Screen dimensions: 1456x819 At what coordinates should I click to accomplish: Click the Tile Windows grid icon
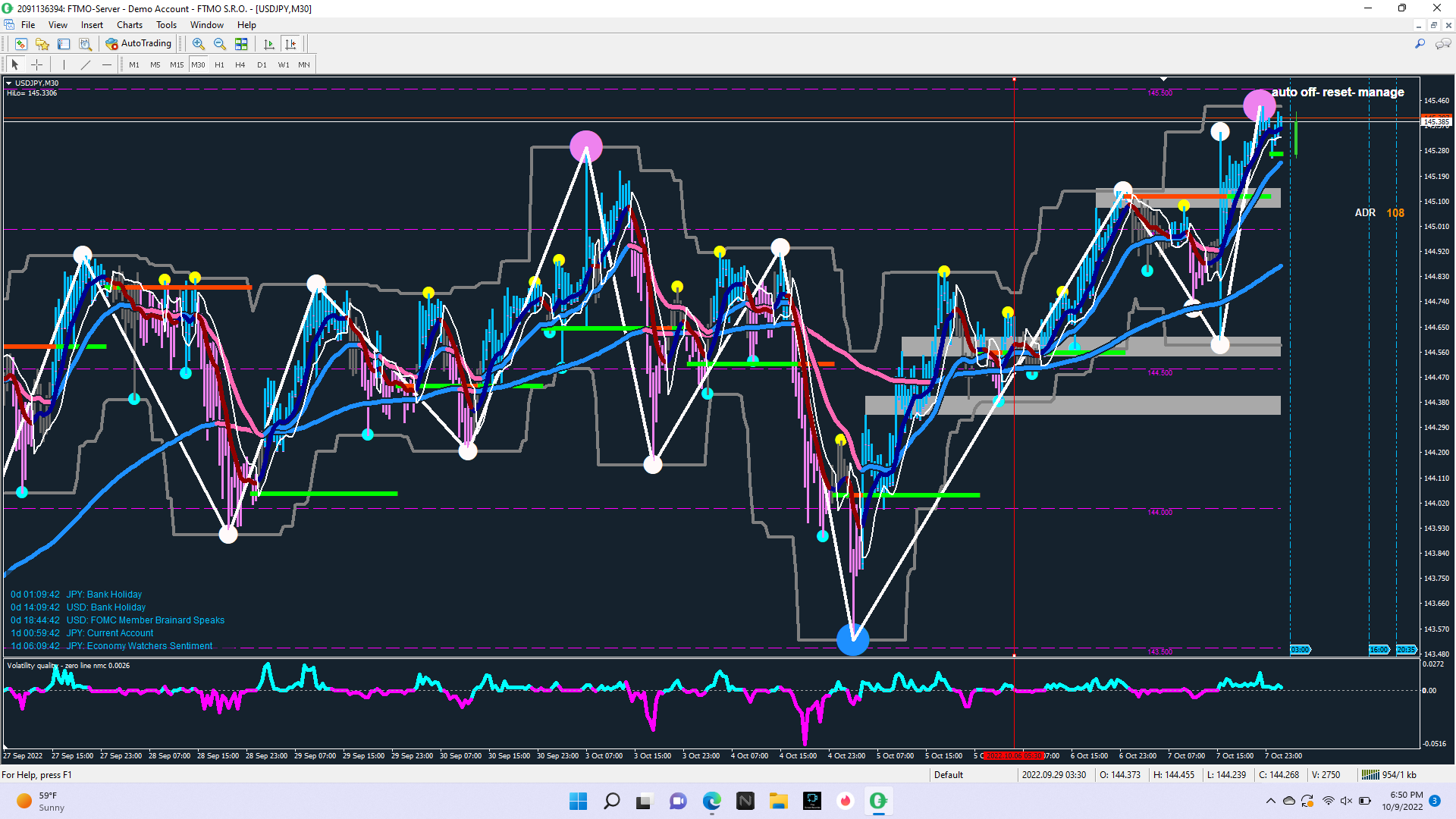click(241, 44)
